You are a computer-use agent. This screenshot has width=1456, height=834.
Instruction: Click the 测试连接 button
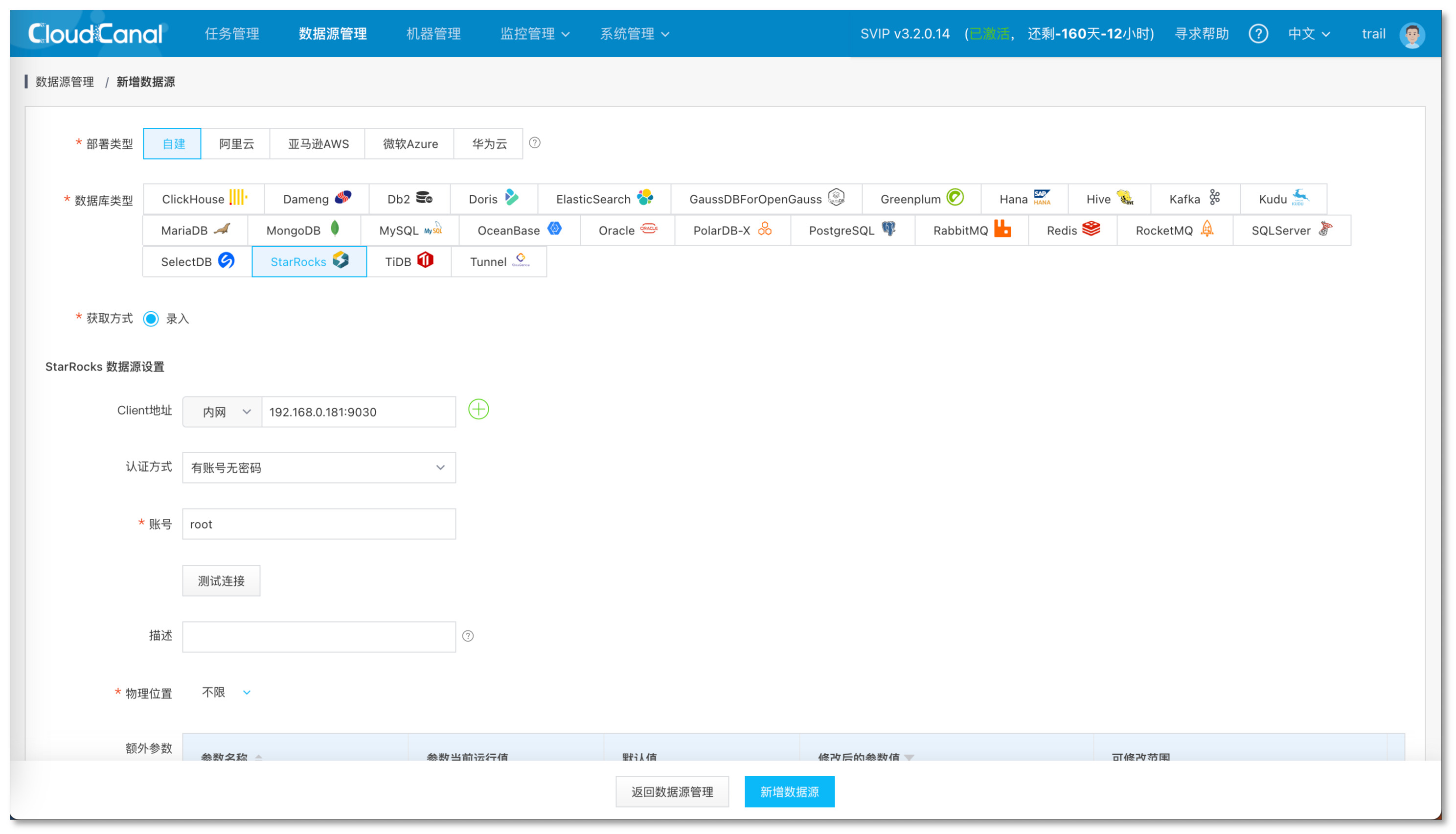click(221, 581)
